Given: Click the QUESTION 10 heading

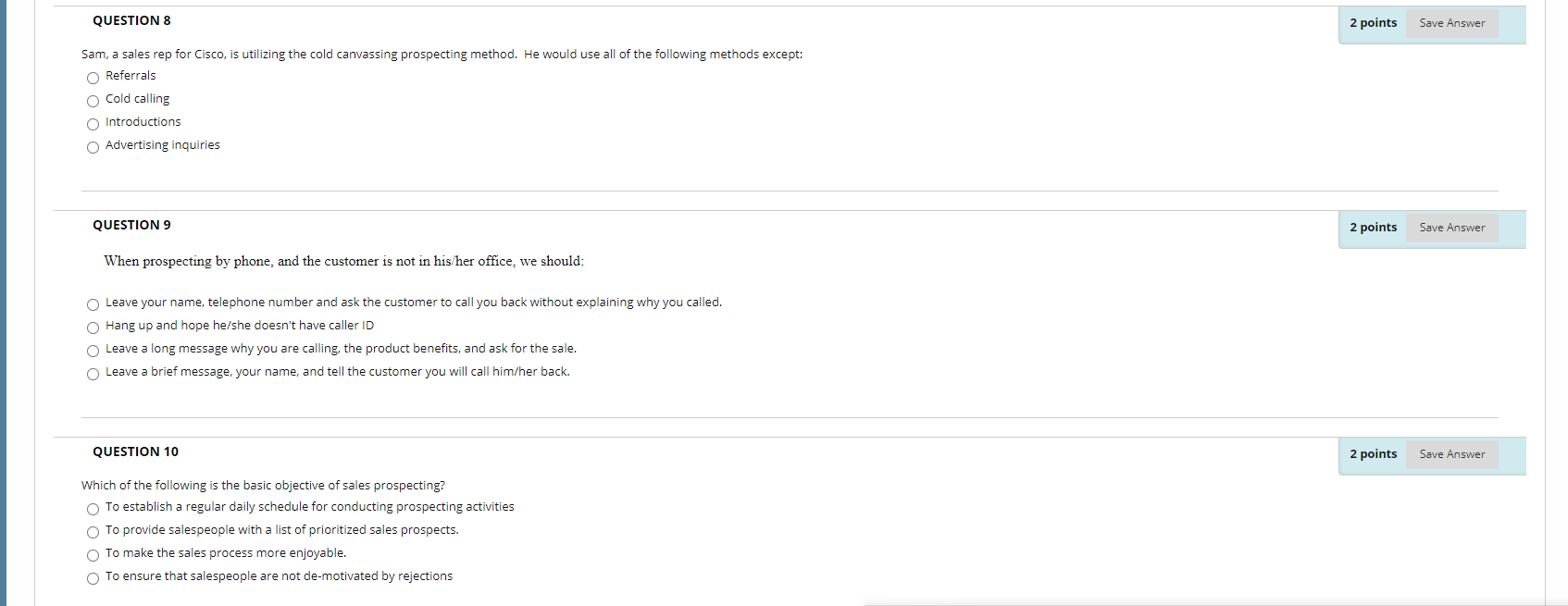Looking at the screenshot, I should [x=135, y=451].
